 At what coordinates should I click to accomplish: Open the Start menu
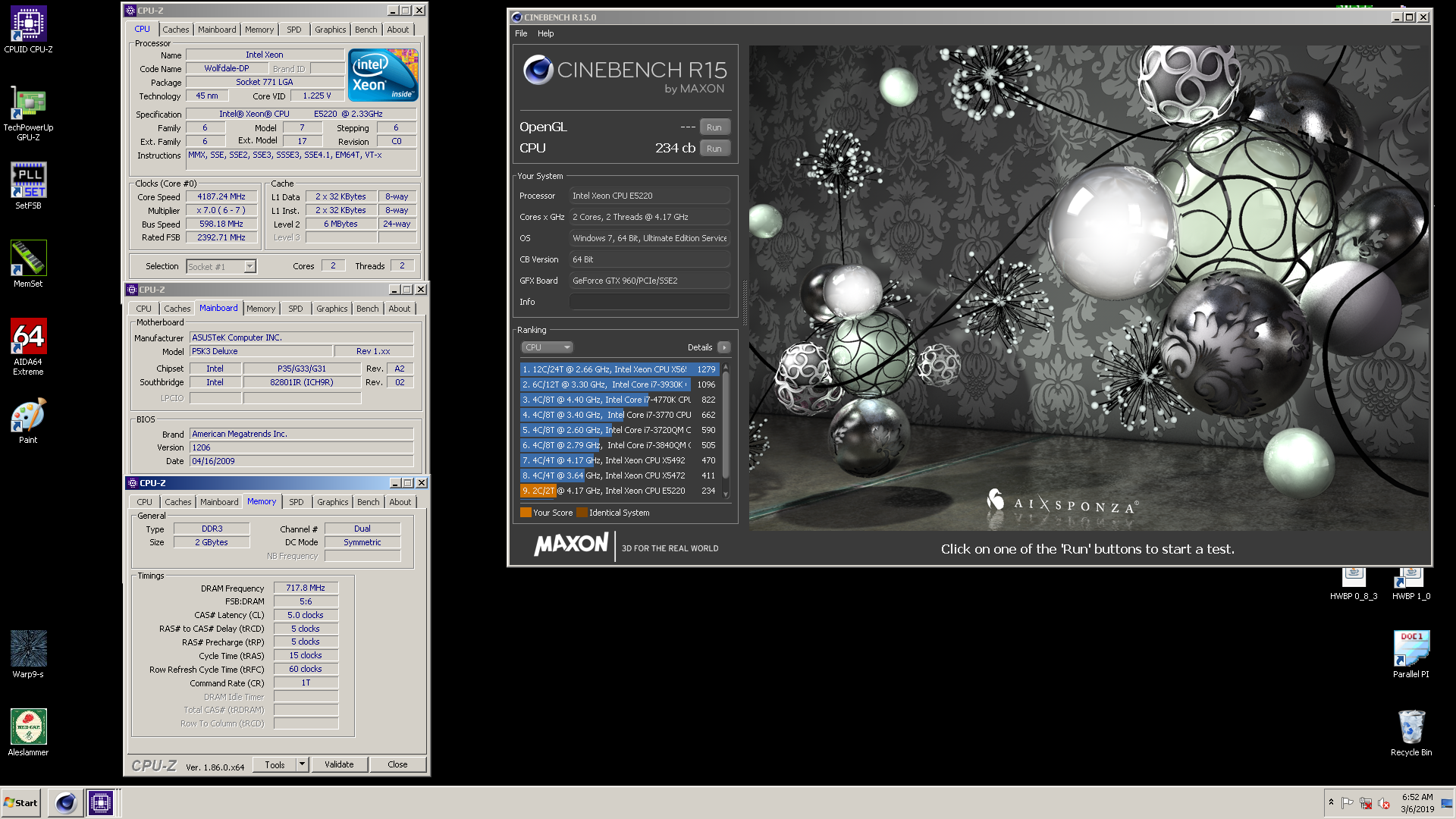20,802
